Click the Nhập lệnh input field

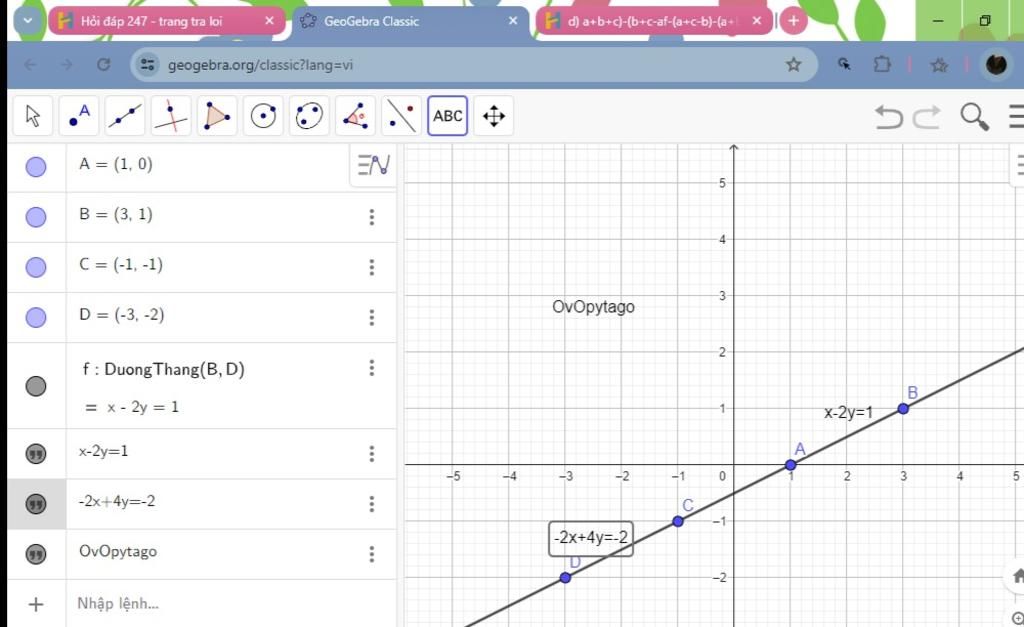(232, 603)
